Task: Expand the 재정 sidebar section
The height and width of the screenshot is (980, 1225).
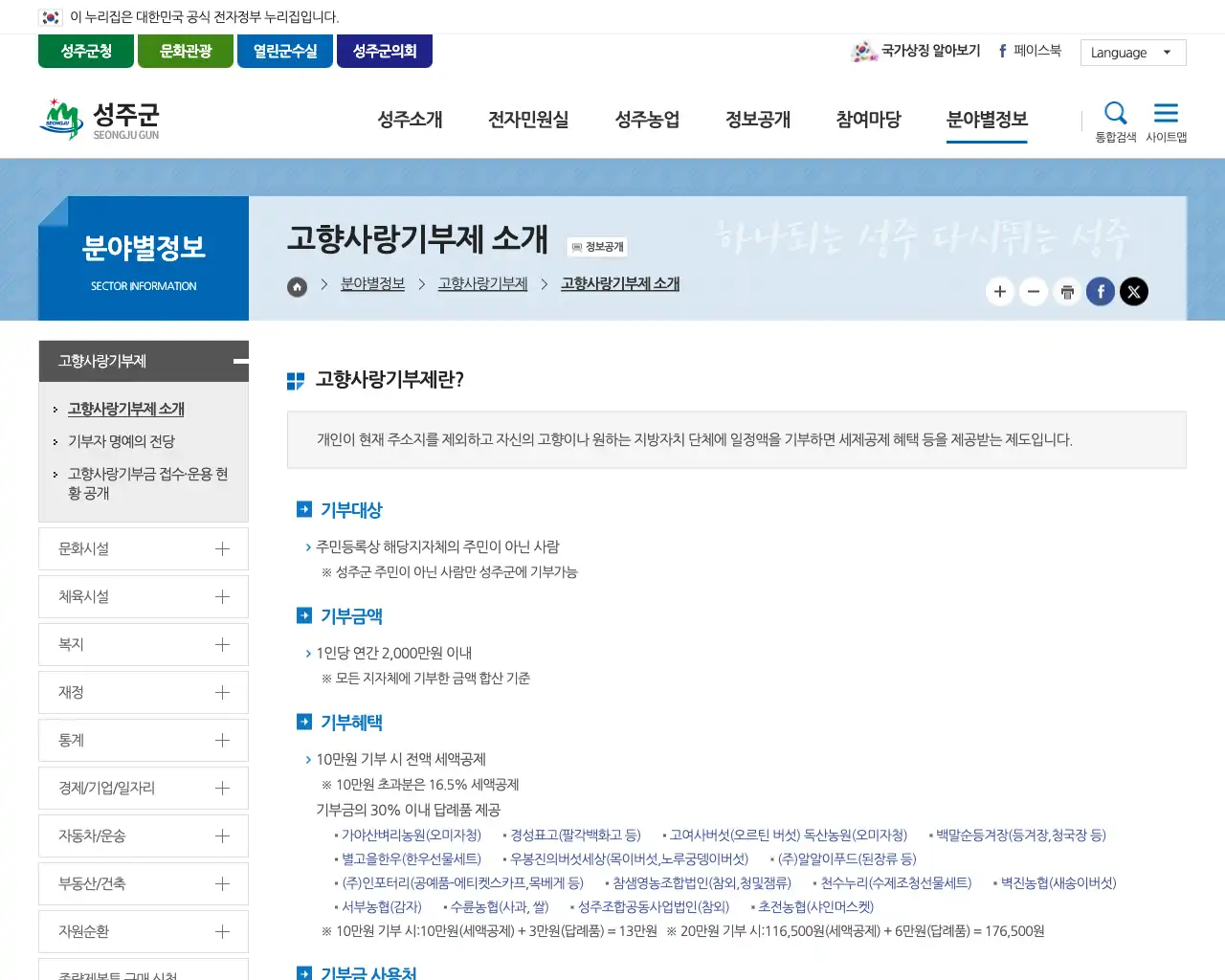Action: (144, 692)
